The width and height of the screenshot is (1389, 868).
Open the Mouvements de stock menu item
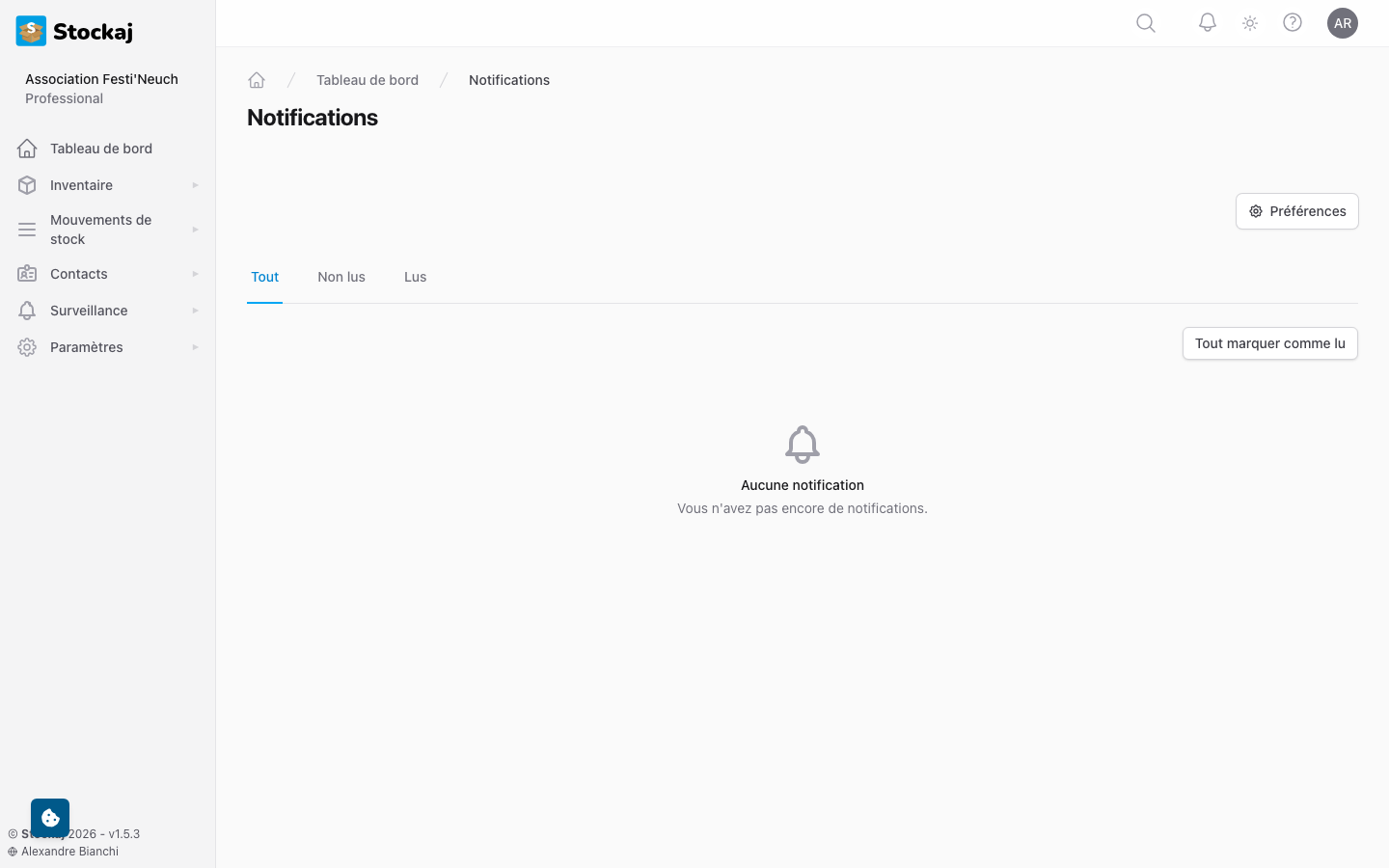[108, 230]
